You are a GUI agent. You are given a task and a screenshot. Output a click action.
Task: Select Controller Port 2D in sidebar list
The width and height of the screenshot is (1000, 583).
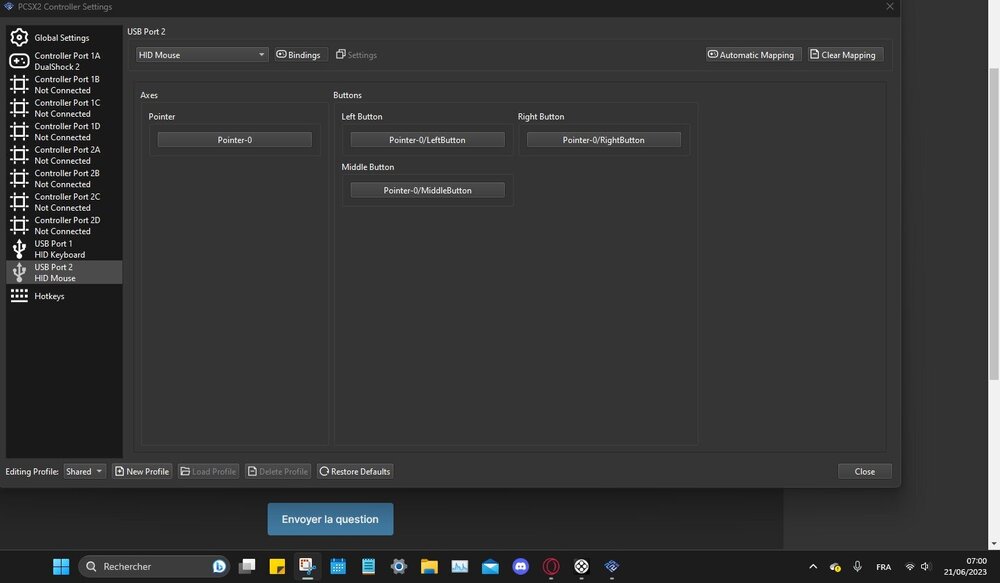(66, 225)
